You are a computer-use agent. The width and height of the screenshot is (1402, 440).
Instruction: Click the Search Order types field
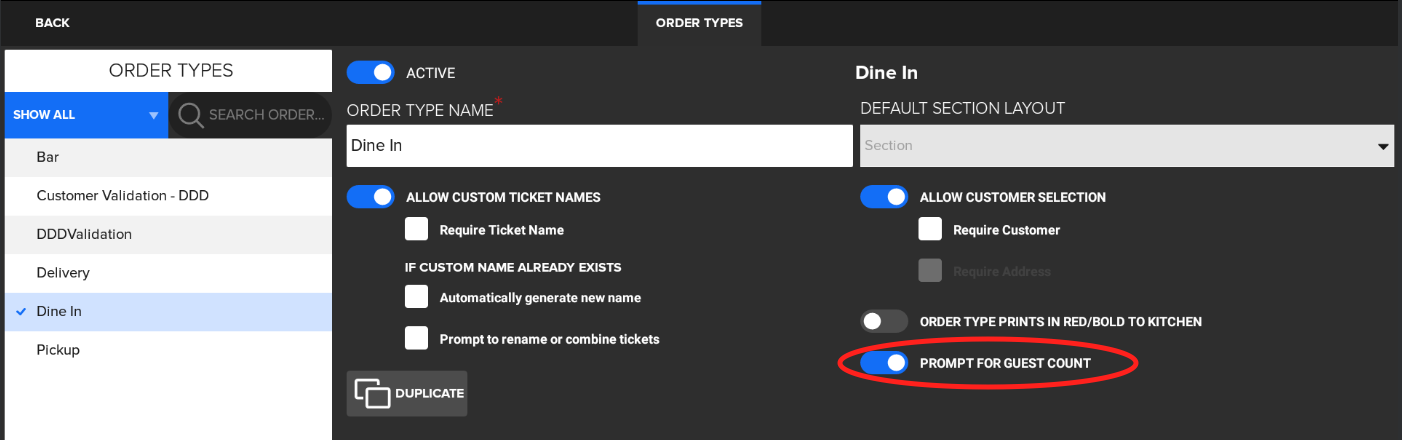[x=266, y=115]
